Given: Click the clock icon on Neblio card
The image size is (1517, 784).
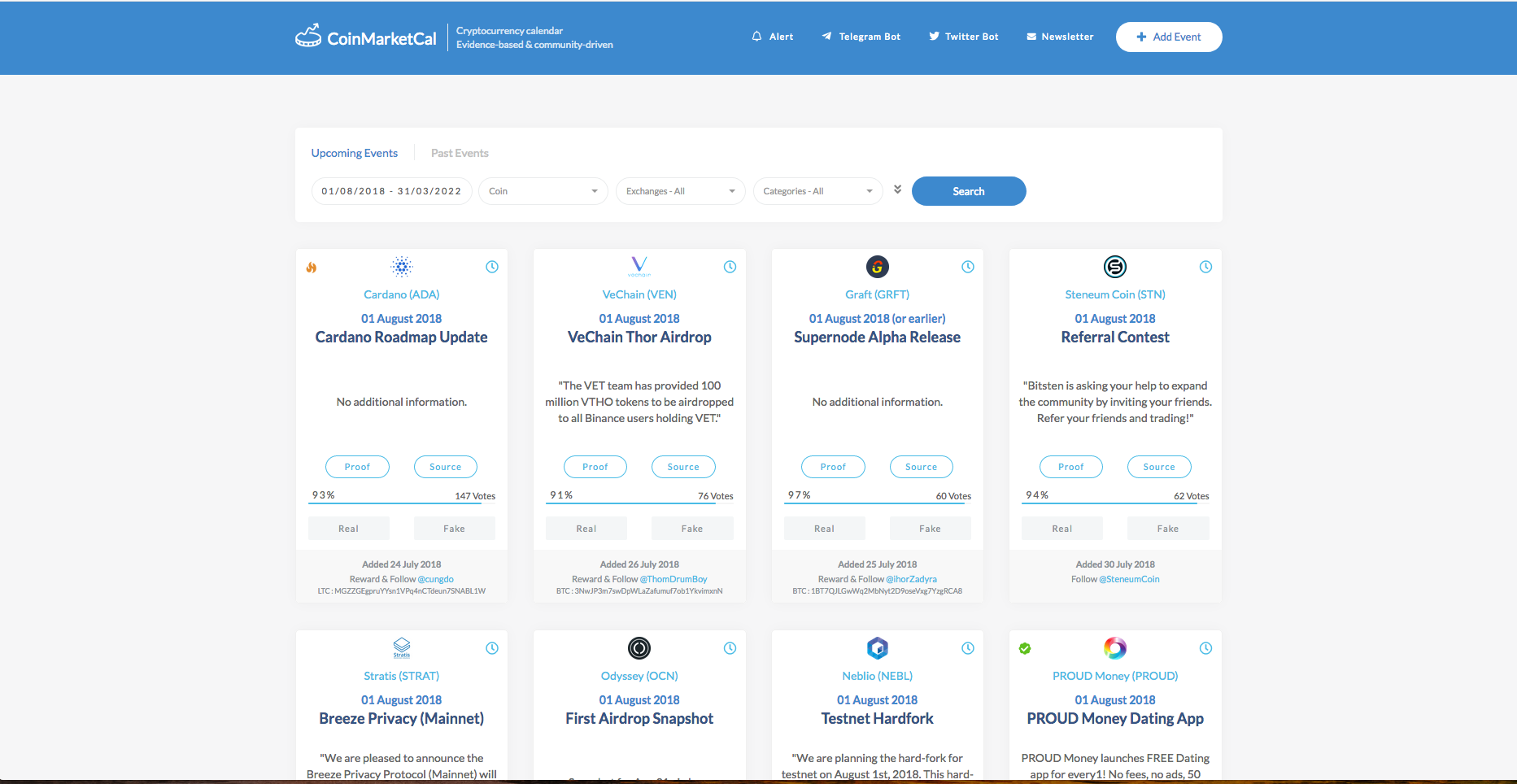Looking at the screenshot, I should [968, 648].
